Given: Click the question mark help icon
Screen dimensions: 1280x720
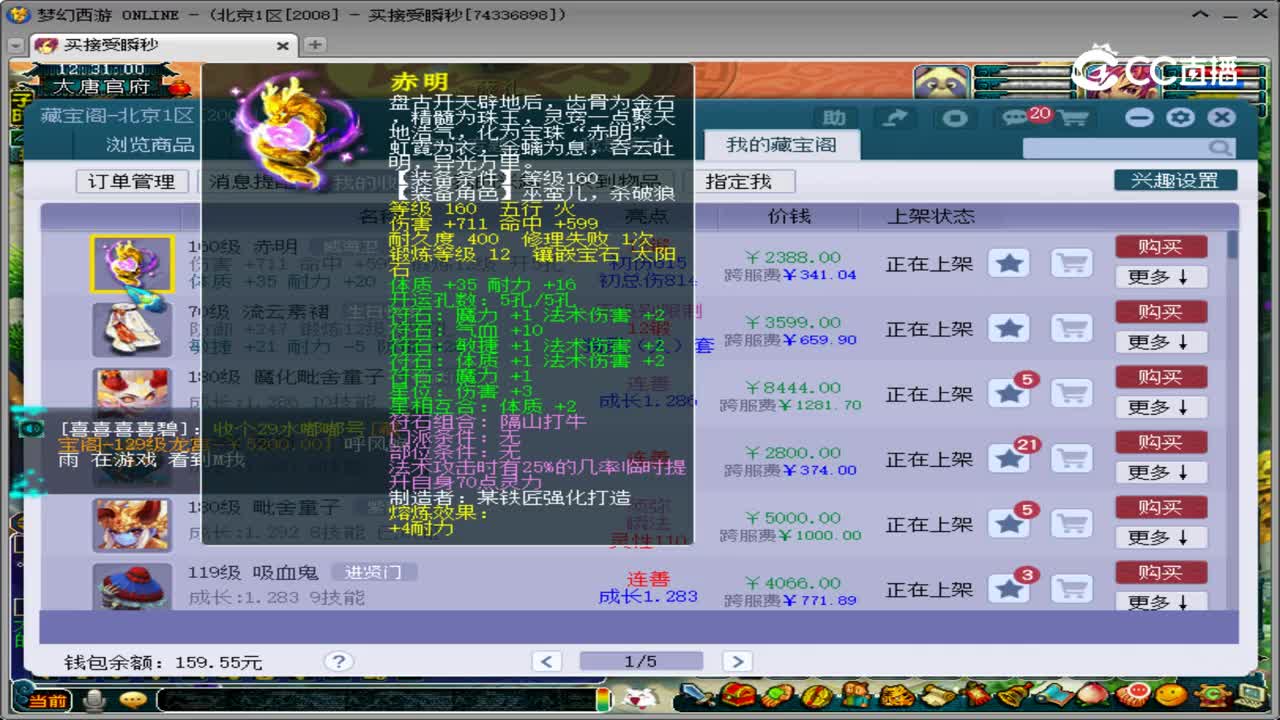Looking at the screenshot, I should (x=338, y=661).
